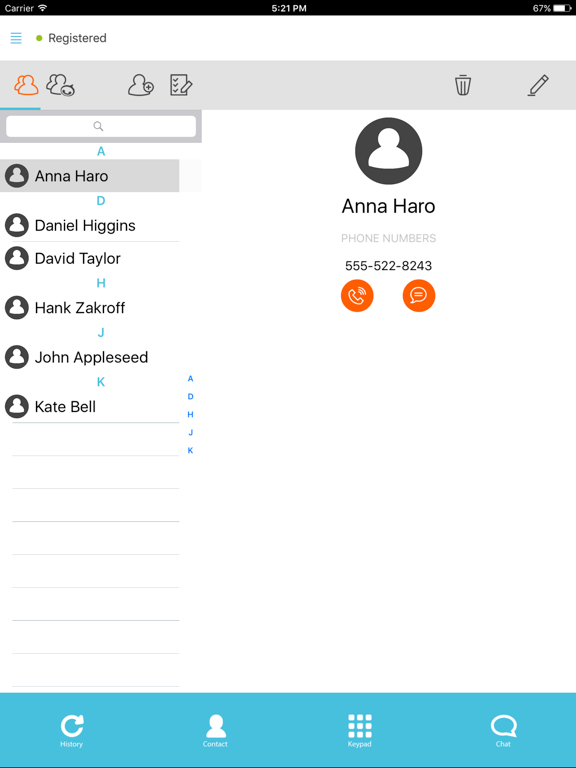Edit contact with pencil icon
The width and height of the screenshot is (576, 768).
point(538,85)
